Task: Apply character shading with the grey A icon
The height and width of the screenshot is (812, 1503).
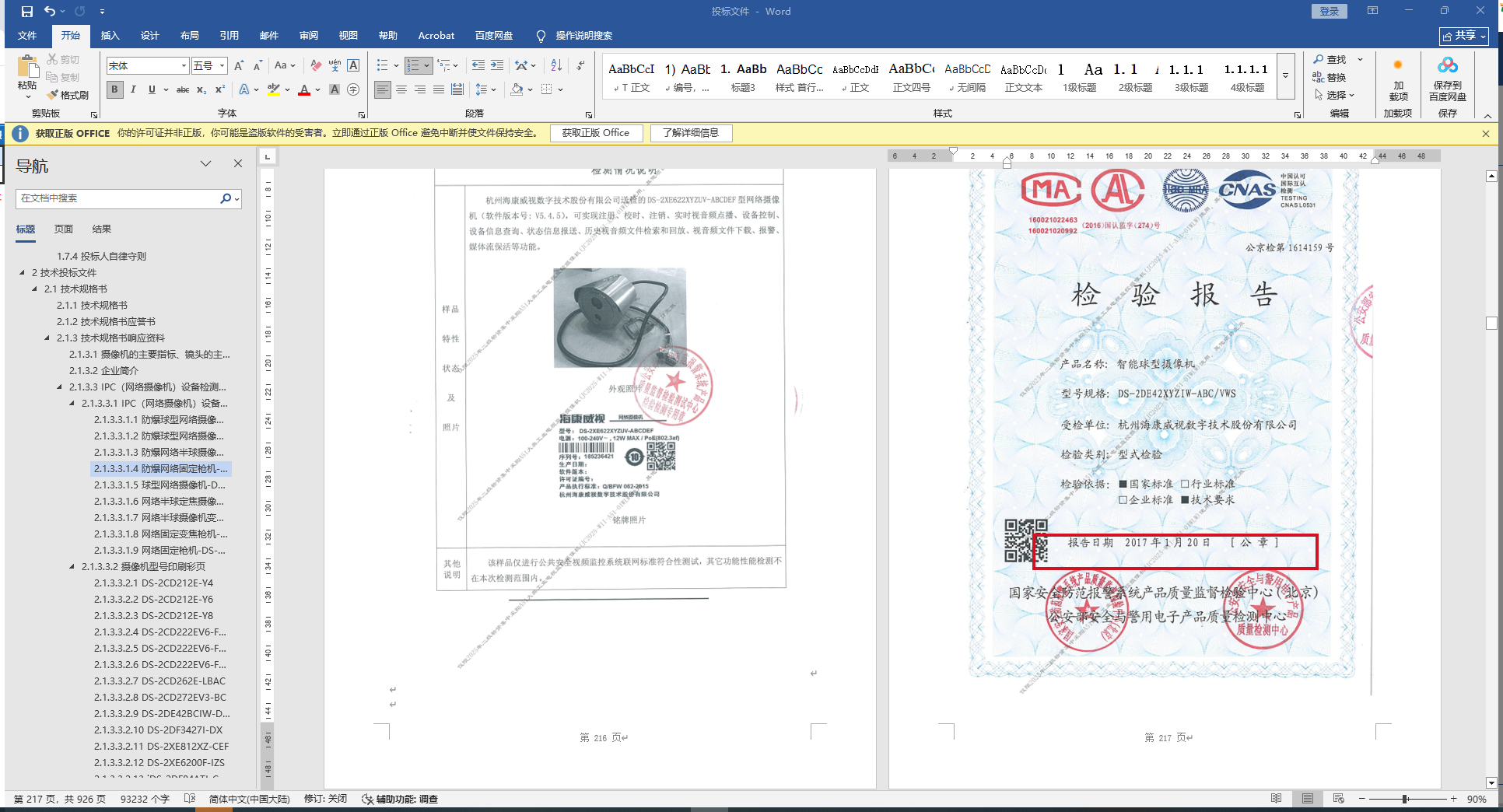Action: (x=335, y=89)
